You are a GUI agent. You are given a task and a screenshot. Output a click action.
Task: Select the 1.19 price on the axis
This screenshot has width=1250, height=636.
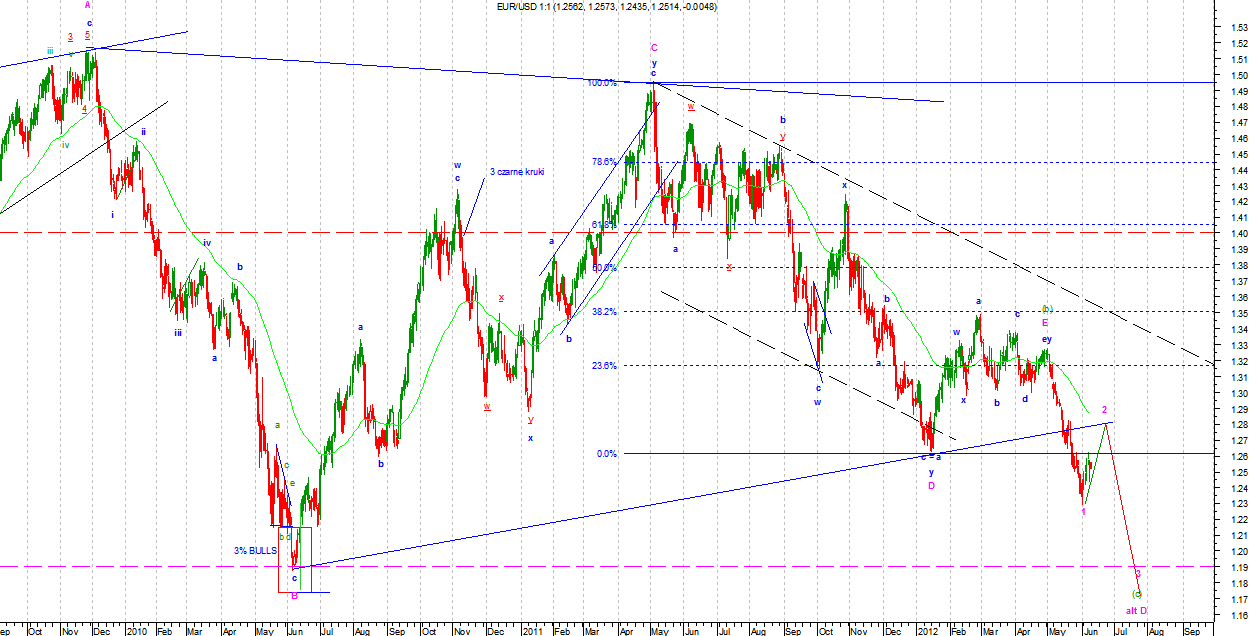[x=1238, y=567]
